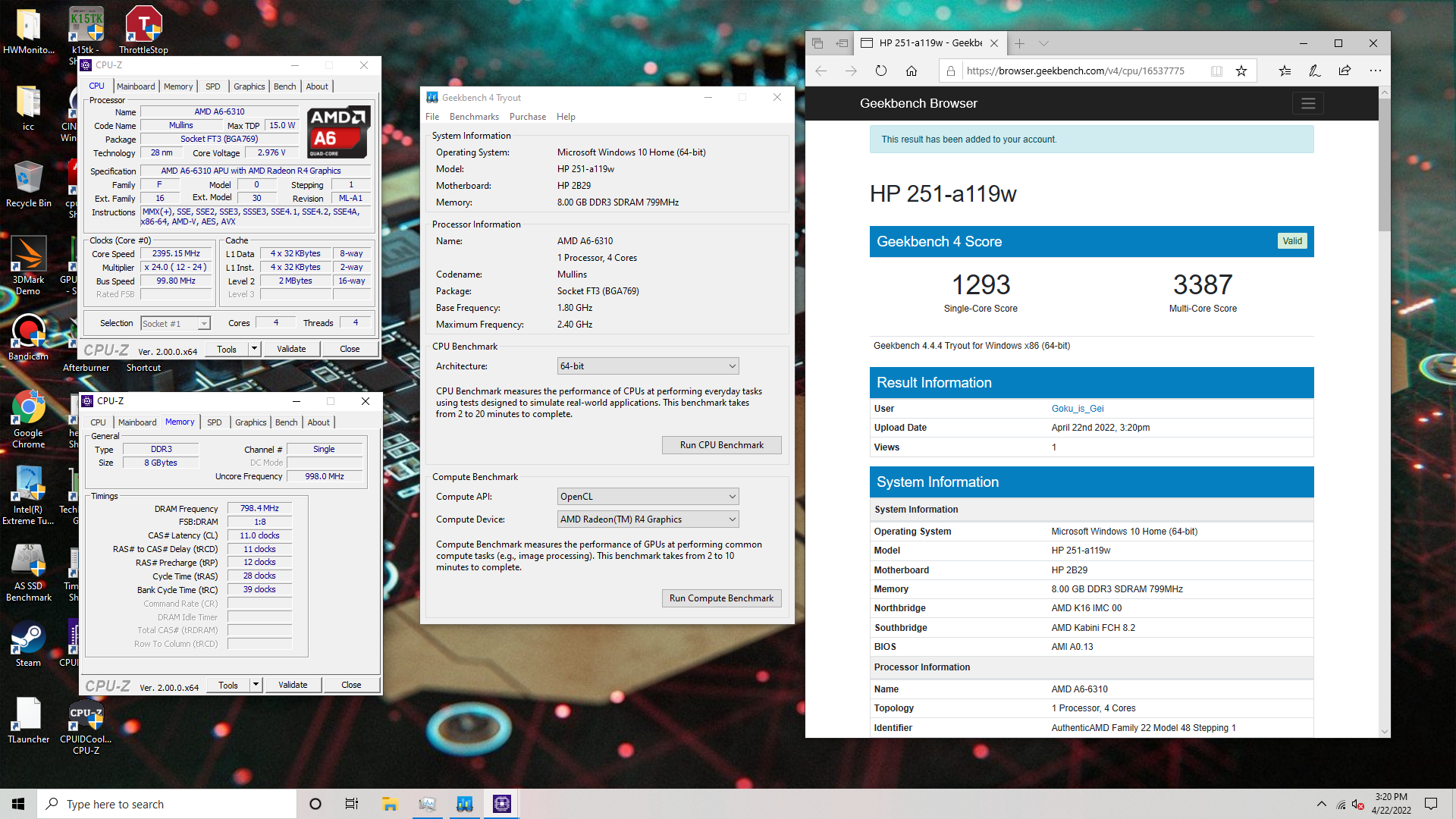Expand Tools arrow in lower CPU-Z
Screen dimensions: 1456x819
(256, 685)
